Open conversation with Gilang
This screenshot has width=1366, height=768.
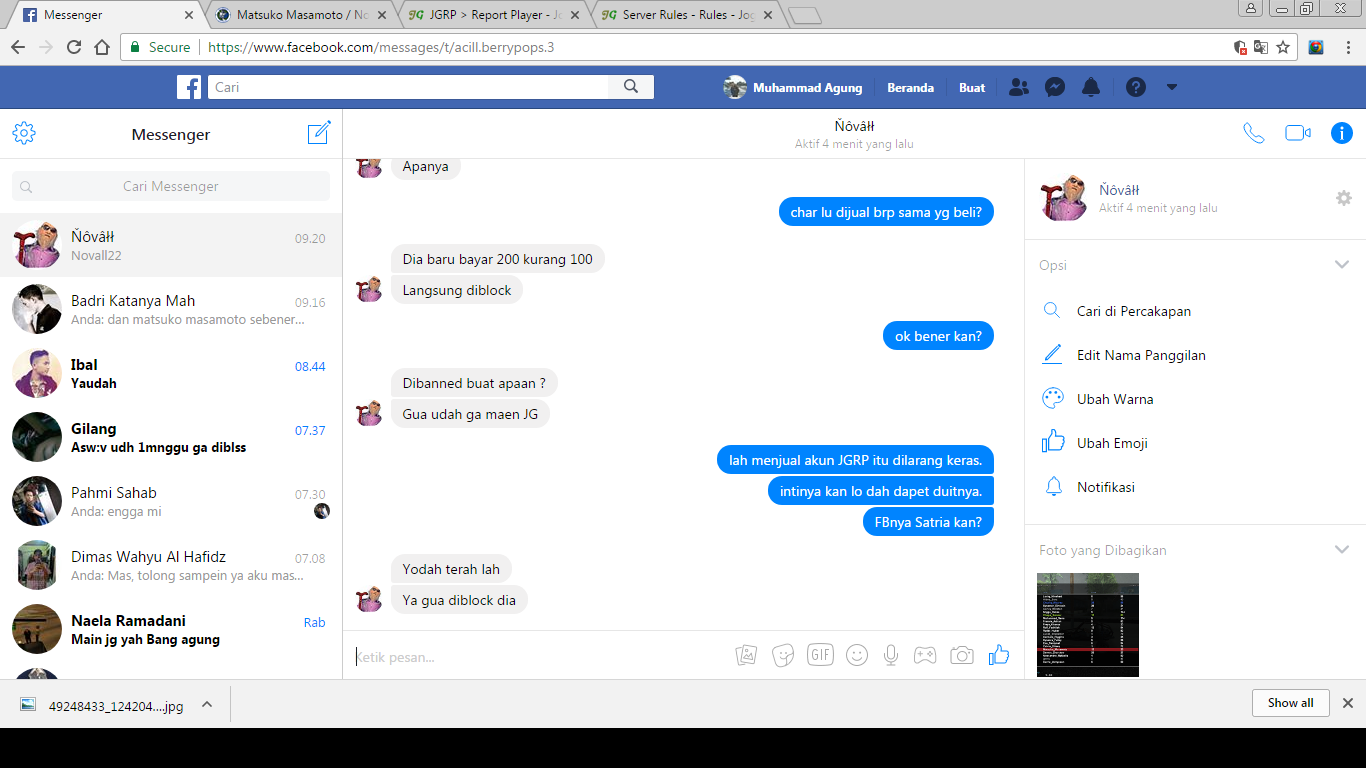pyautogui.click(x=171, y=437)
